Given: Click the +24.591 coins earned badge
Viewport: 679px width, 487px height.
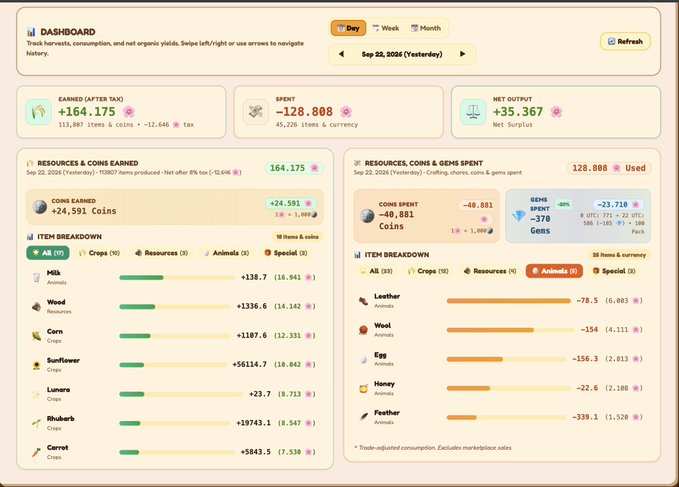Looking at the screenshot, I should 291,203.
